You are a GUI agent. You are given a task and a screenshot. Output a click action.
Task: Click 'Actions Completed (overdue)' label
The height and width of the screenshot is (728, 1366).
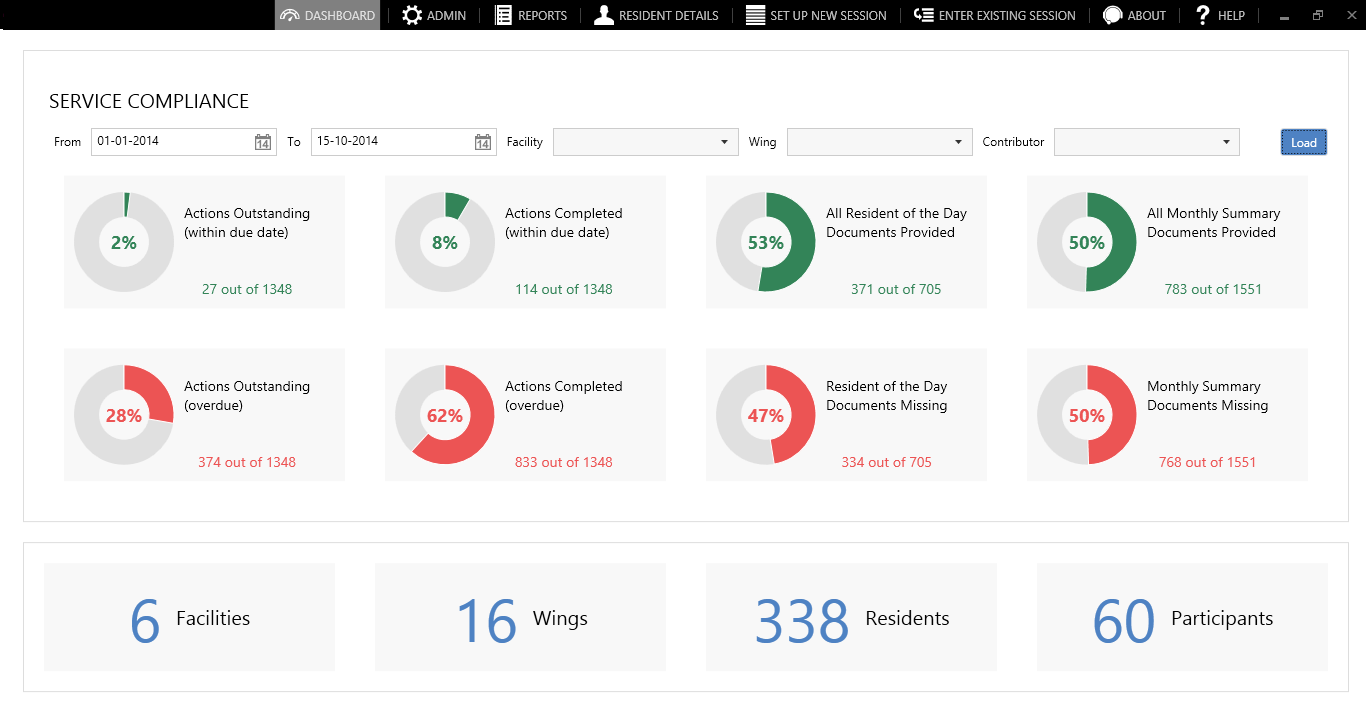coord(564,396)
